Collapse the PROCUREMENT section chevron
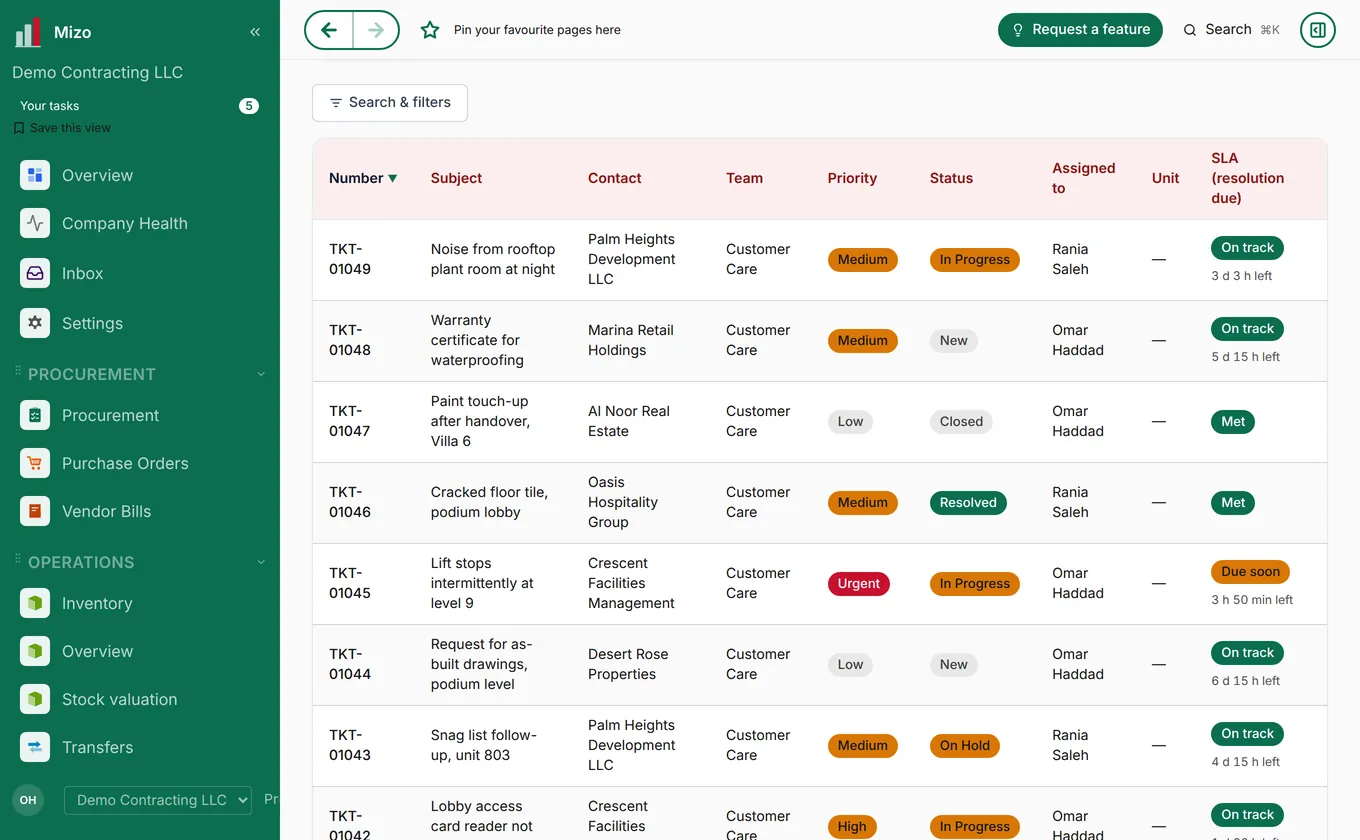 point(261,374)
